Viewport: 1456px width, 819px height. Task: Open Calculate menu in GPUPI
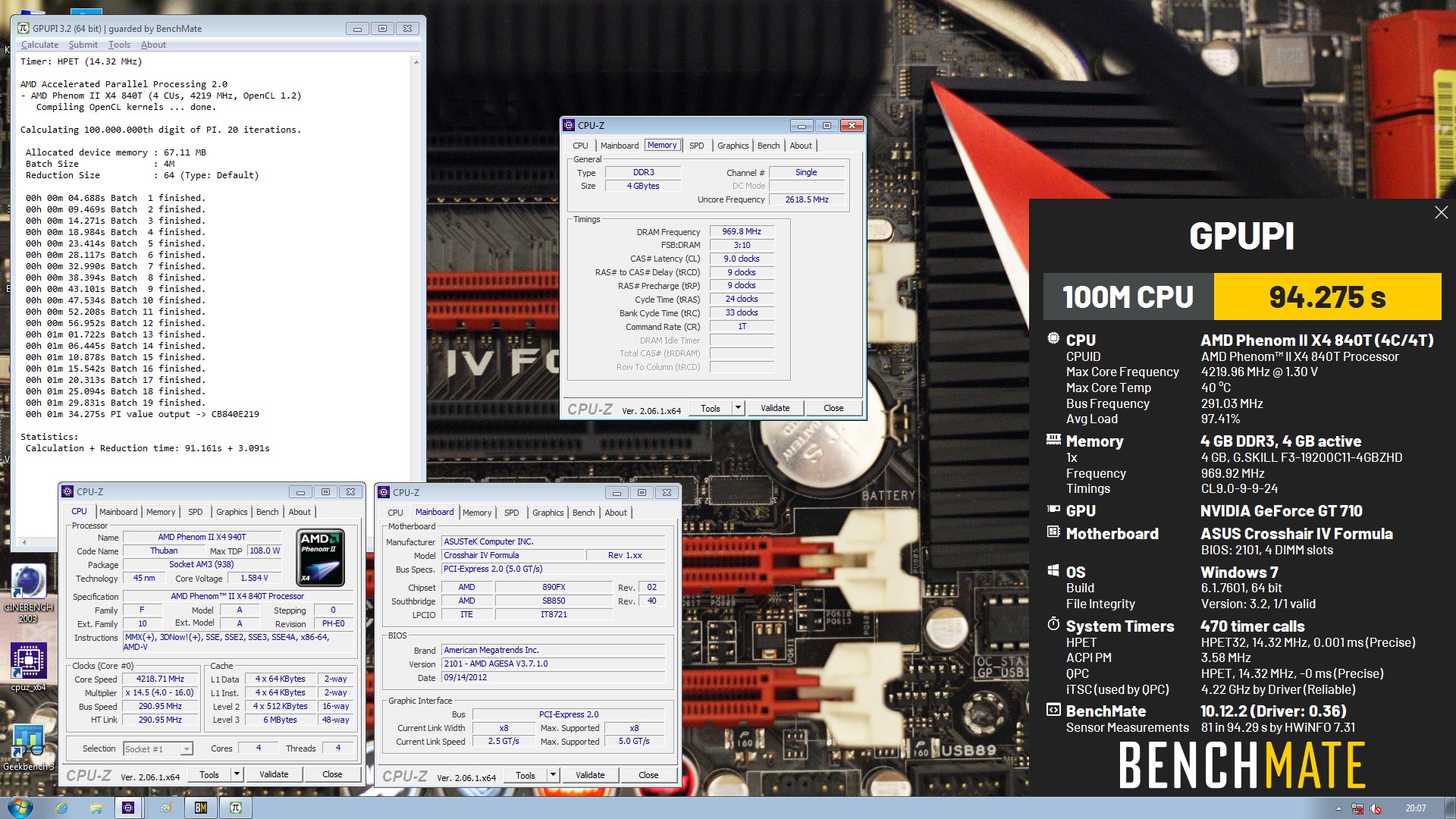tap(39, 45)
